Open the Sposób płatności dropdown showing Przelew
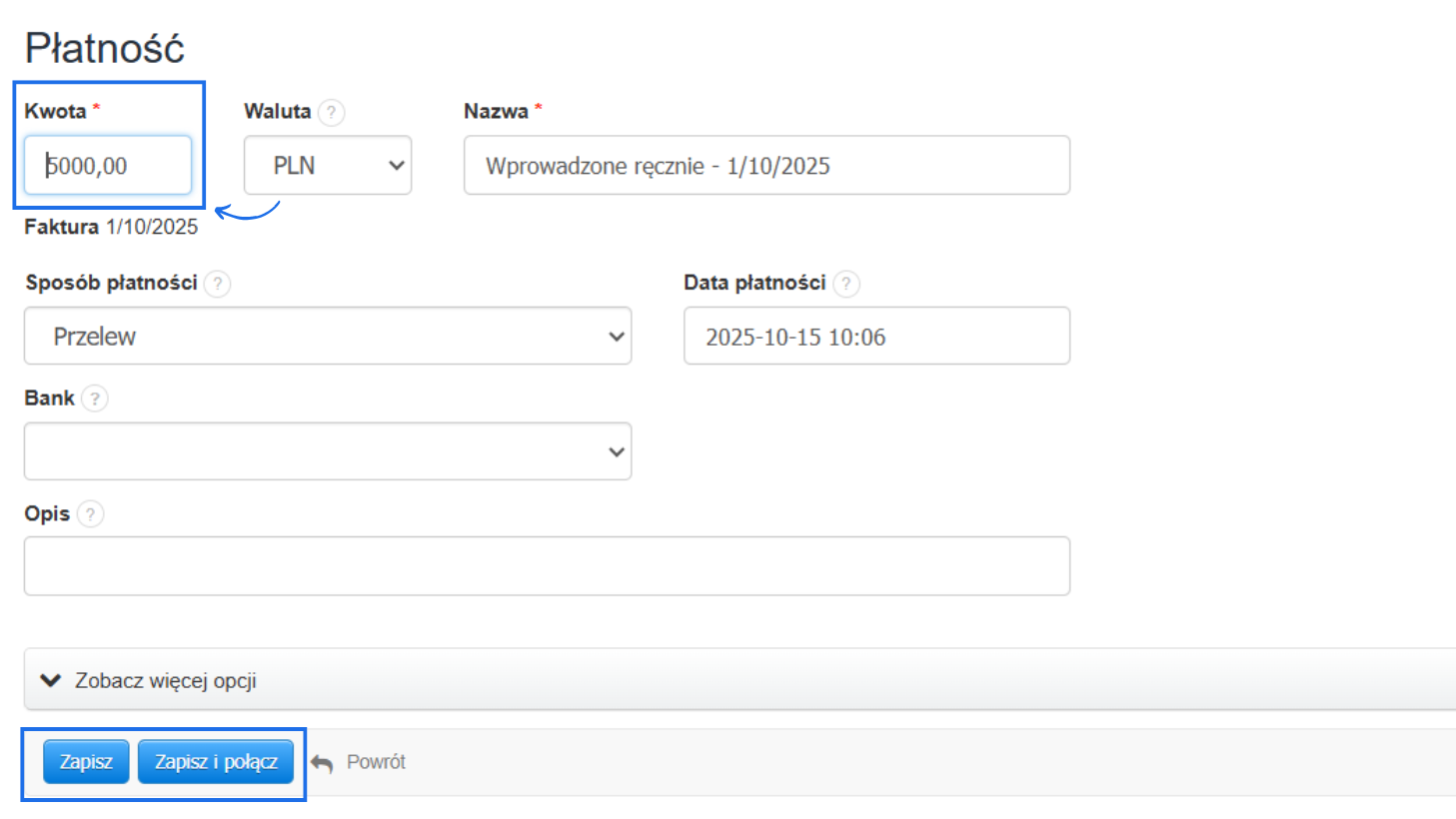 click(328, 337)
